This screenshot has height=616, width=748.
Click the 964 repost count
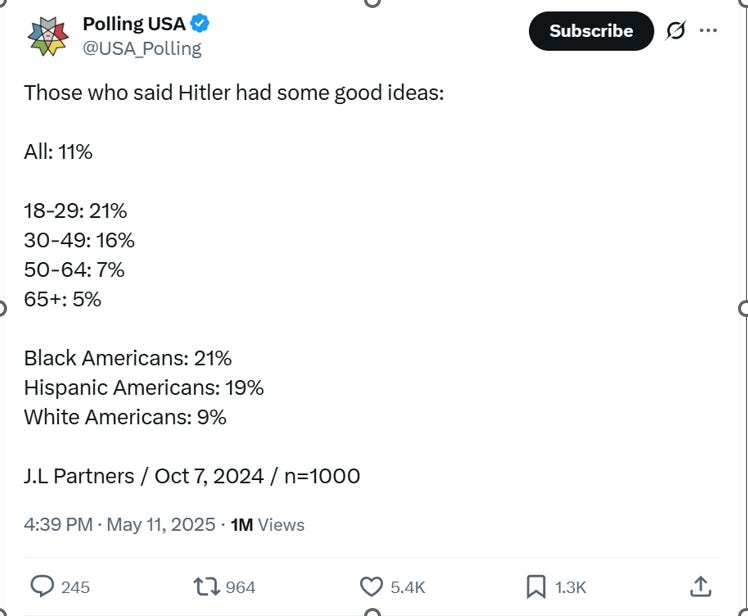tap(240, 587)
